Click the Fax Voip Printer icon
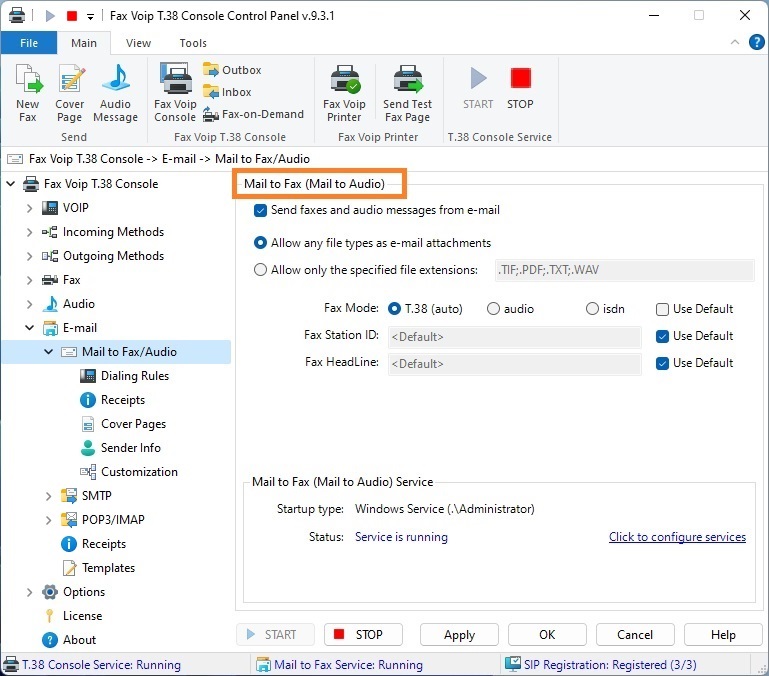Screen dimensions: 769x676 coord(344,93)
